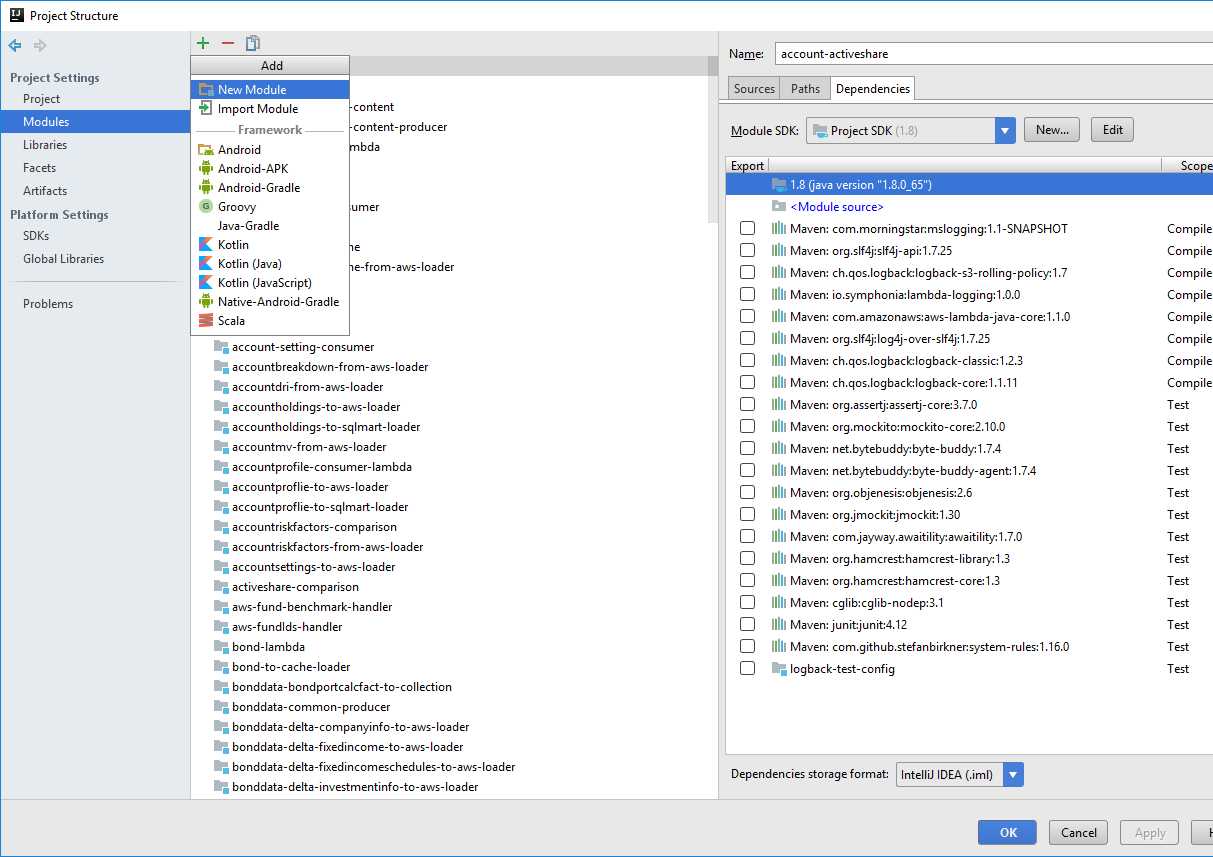Viewport: 1213px width, 857px height.
Task: Click folder icon of account-setting-consumer module
Action: tap(221, 347)
